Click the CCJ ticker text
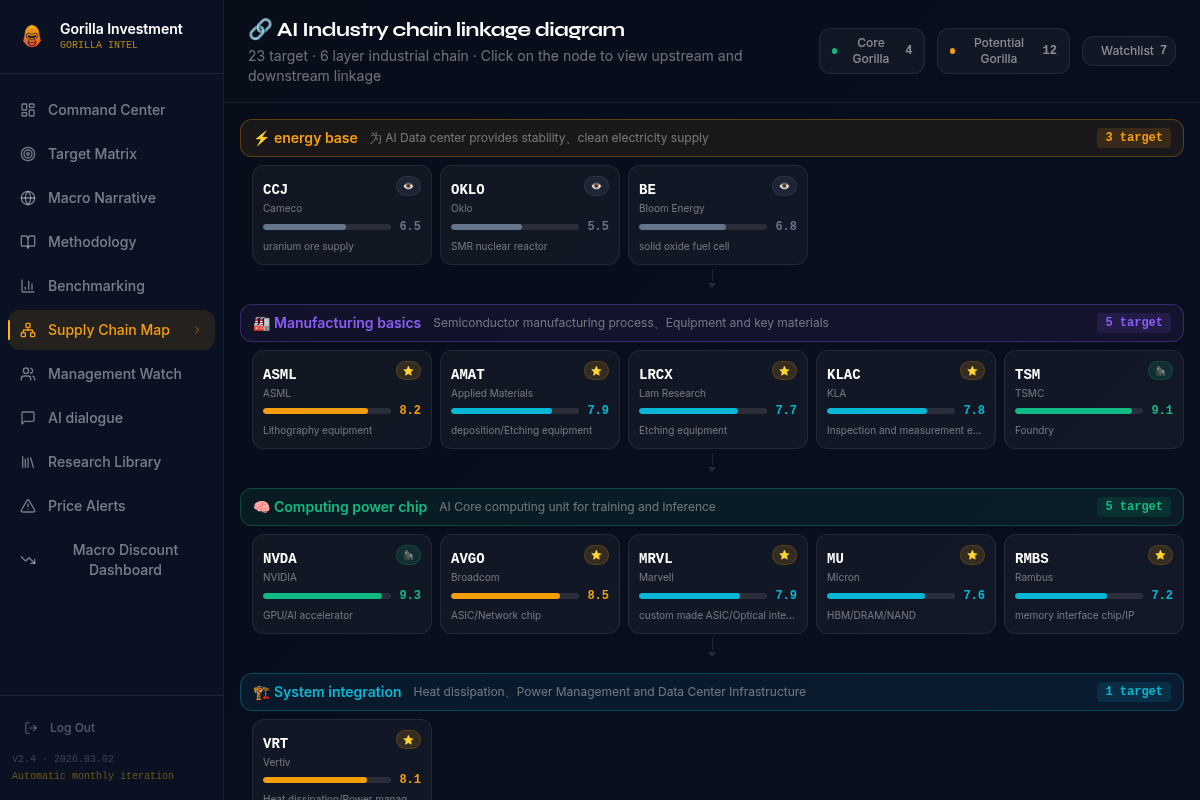The image size is (1200, 800). pos(275,190)
